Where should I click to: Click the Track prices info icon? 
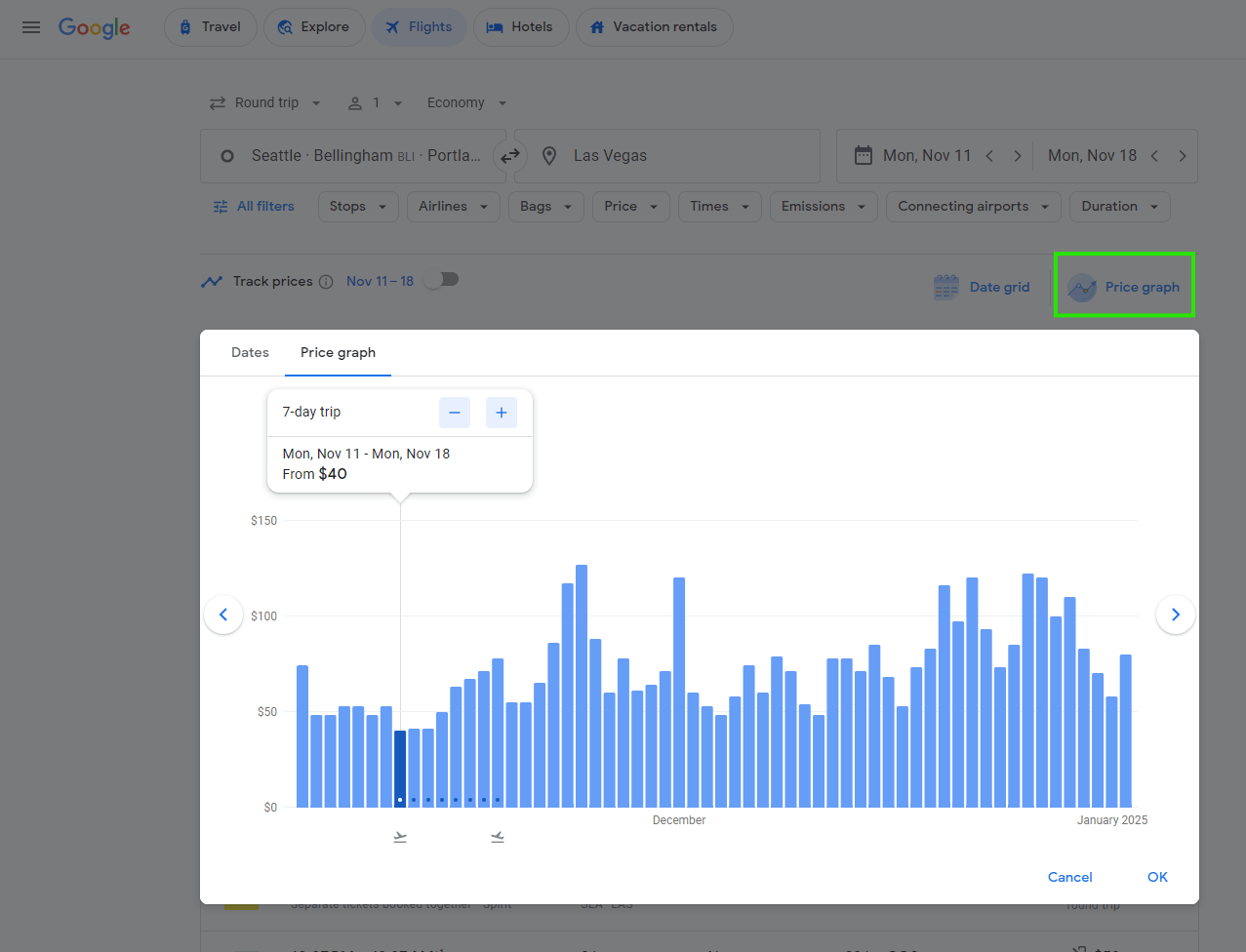[326, 281]
